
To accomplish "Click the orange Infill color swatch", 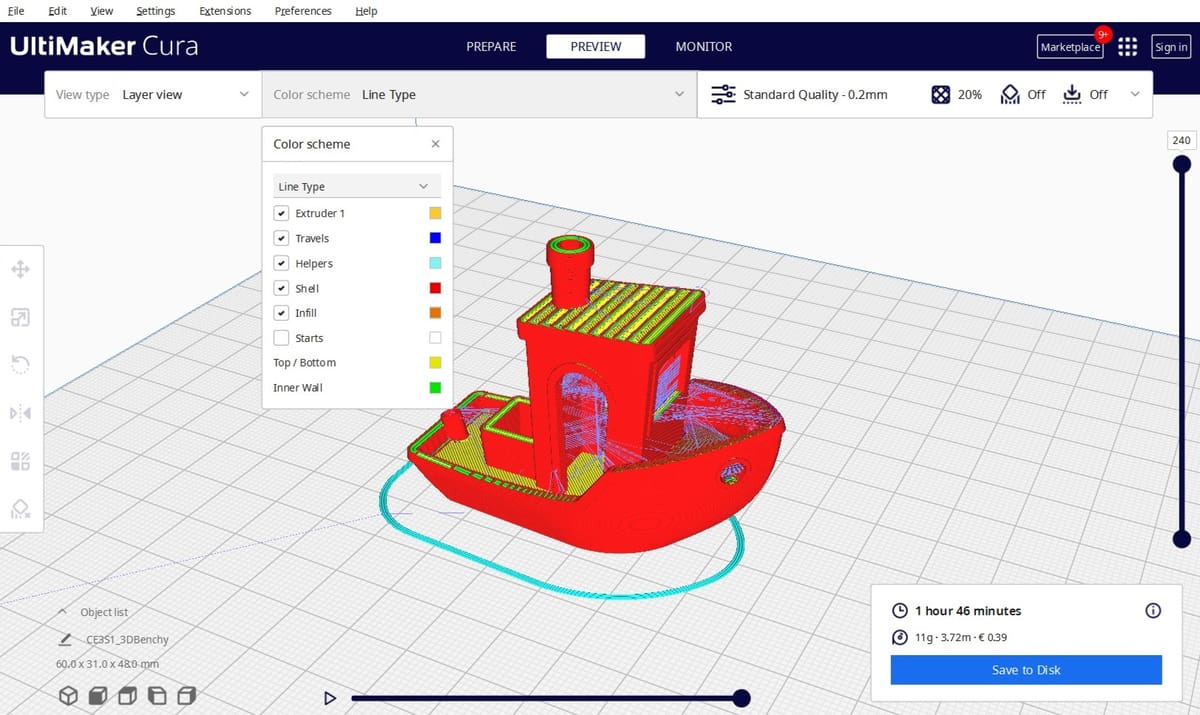I will tap(435, 313).
